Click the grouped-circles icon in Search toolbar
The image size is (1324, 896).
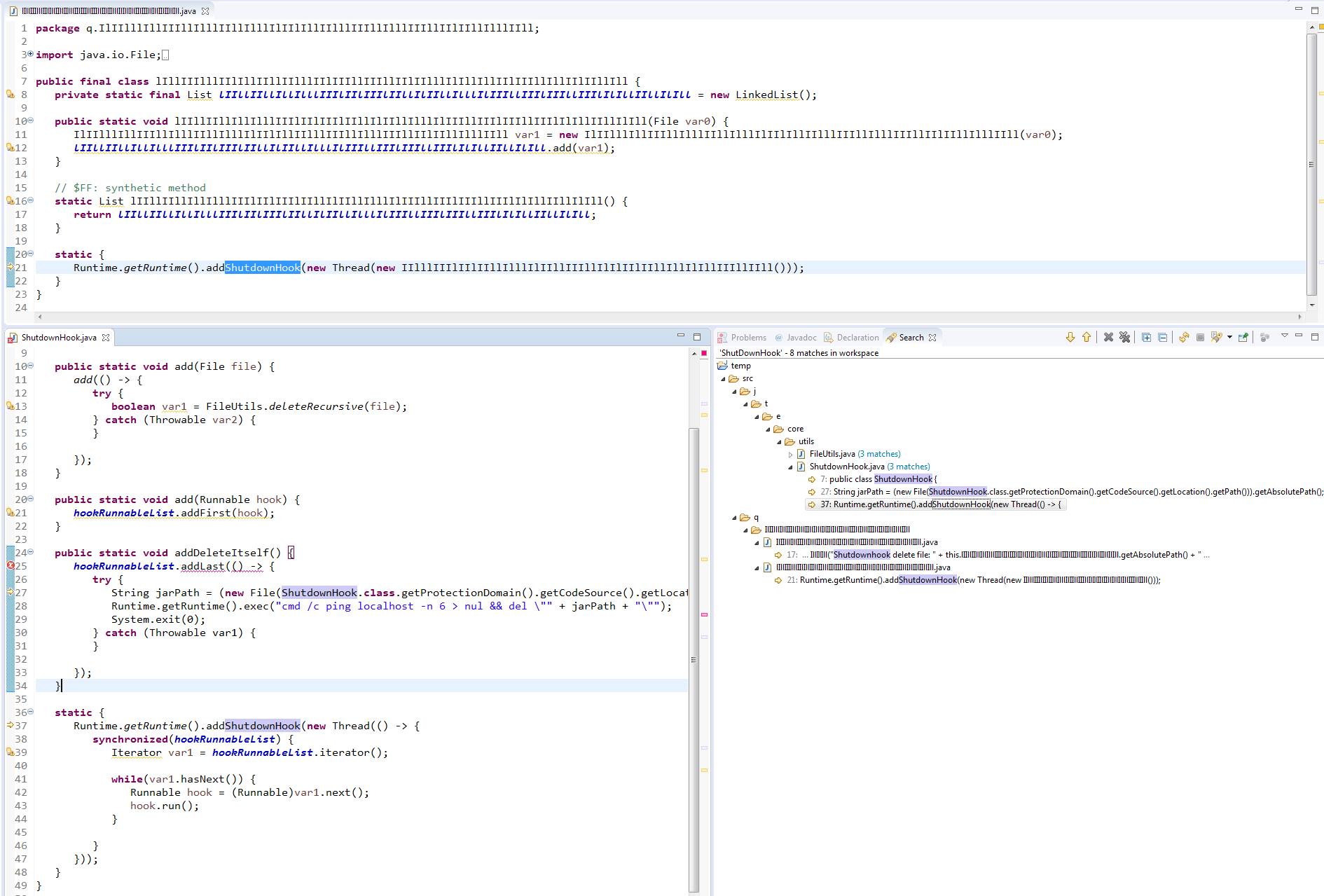point(1264,337)
